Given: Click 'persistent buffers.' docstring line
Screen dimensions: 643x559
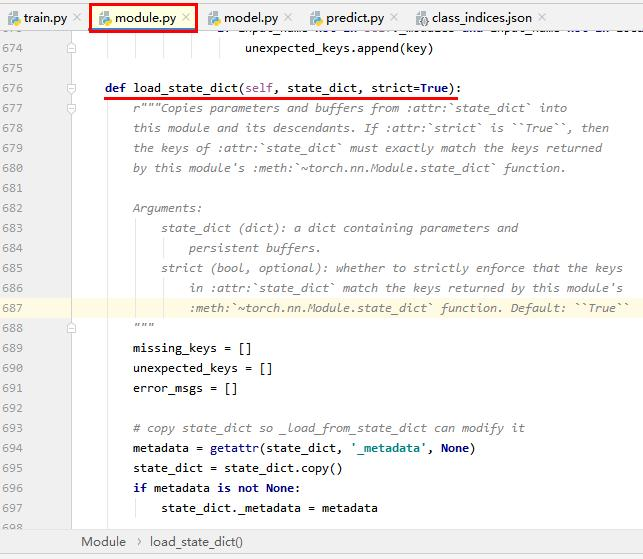Looking at the screenshot, I should coord(254,249).
